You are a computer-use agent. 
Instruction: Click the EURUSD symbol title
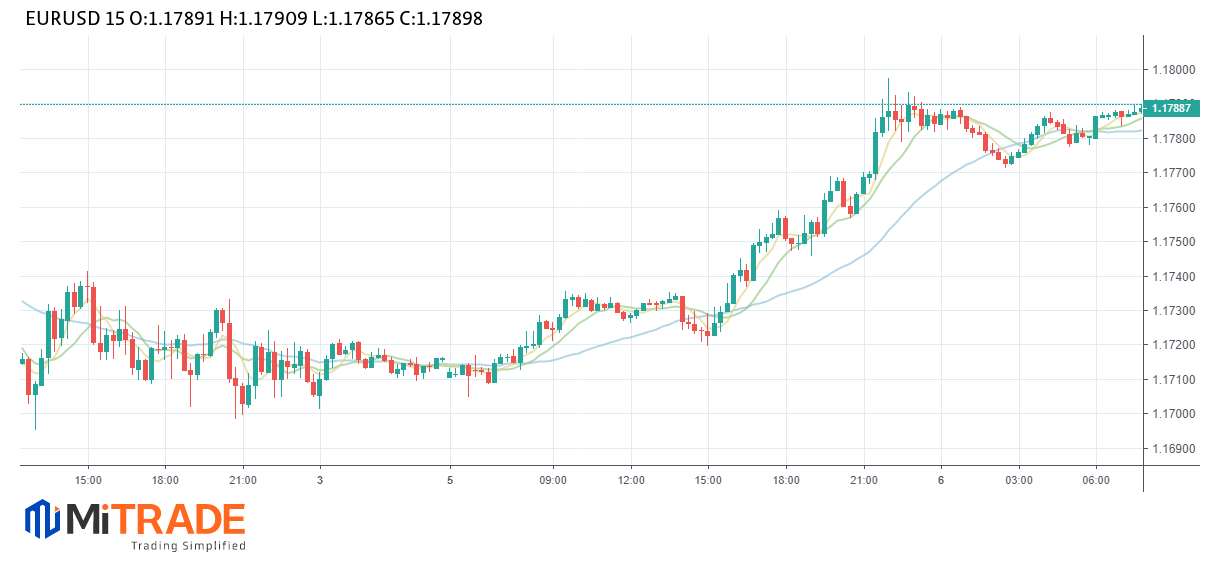[64, 19]
